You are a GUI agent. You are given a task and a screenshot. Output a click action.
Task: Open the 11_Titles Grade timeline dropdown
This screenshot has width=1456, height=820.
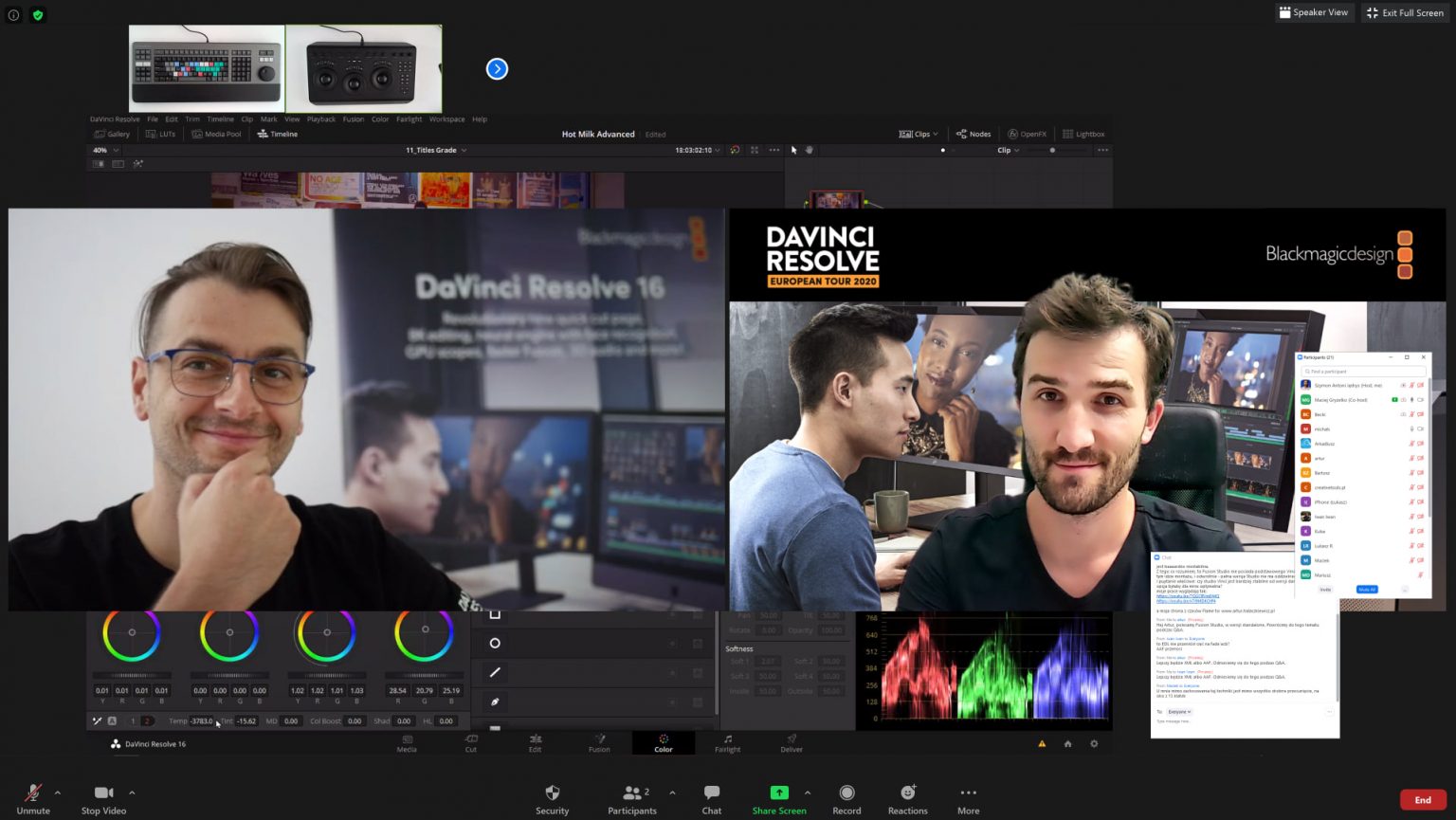tap(436, 150)
